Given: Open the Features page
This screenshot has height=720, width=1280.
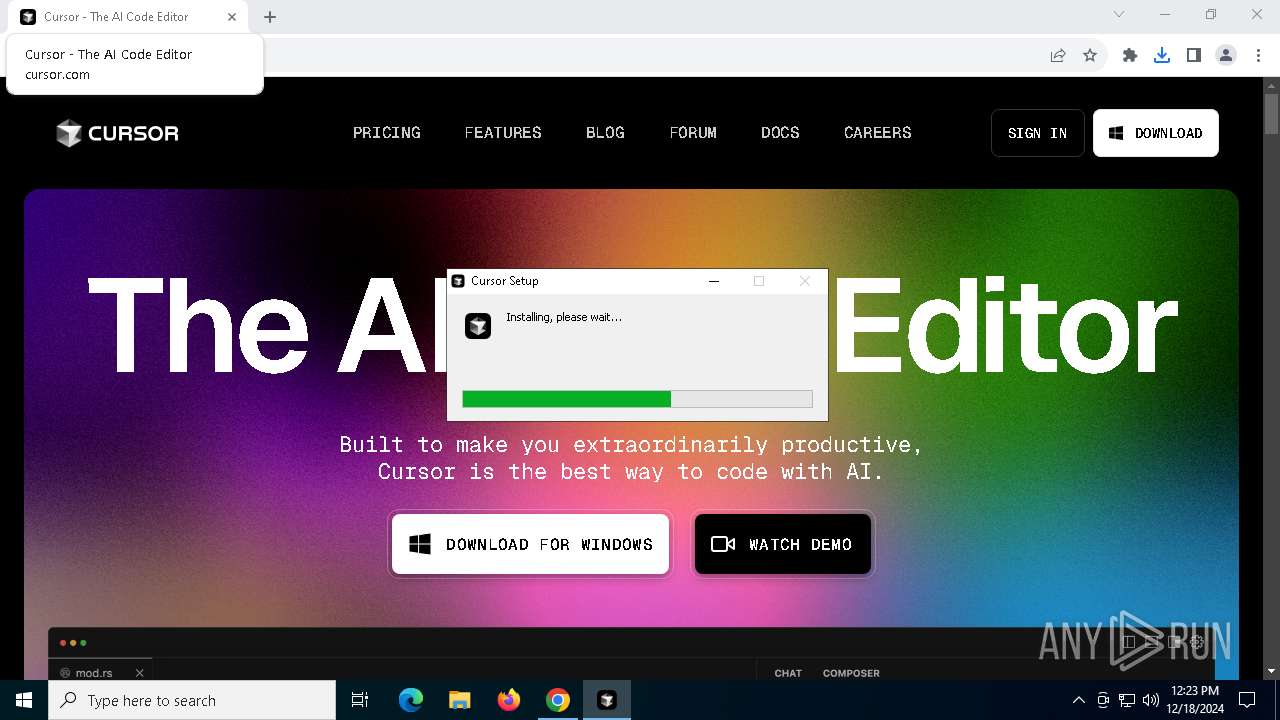Looking at the screenshot, I should coord(503,132).
